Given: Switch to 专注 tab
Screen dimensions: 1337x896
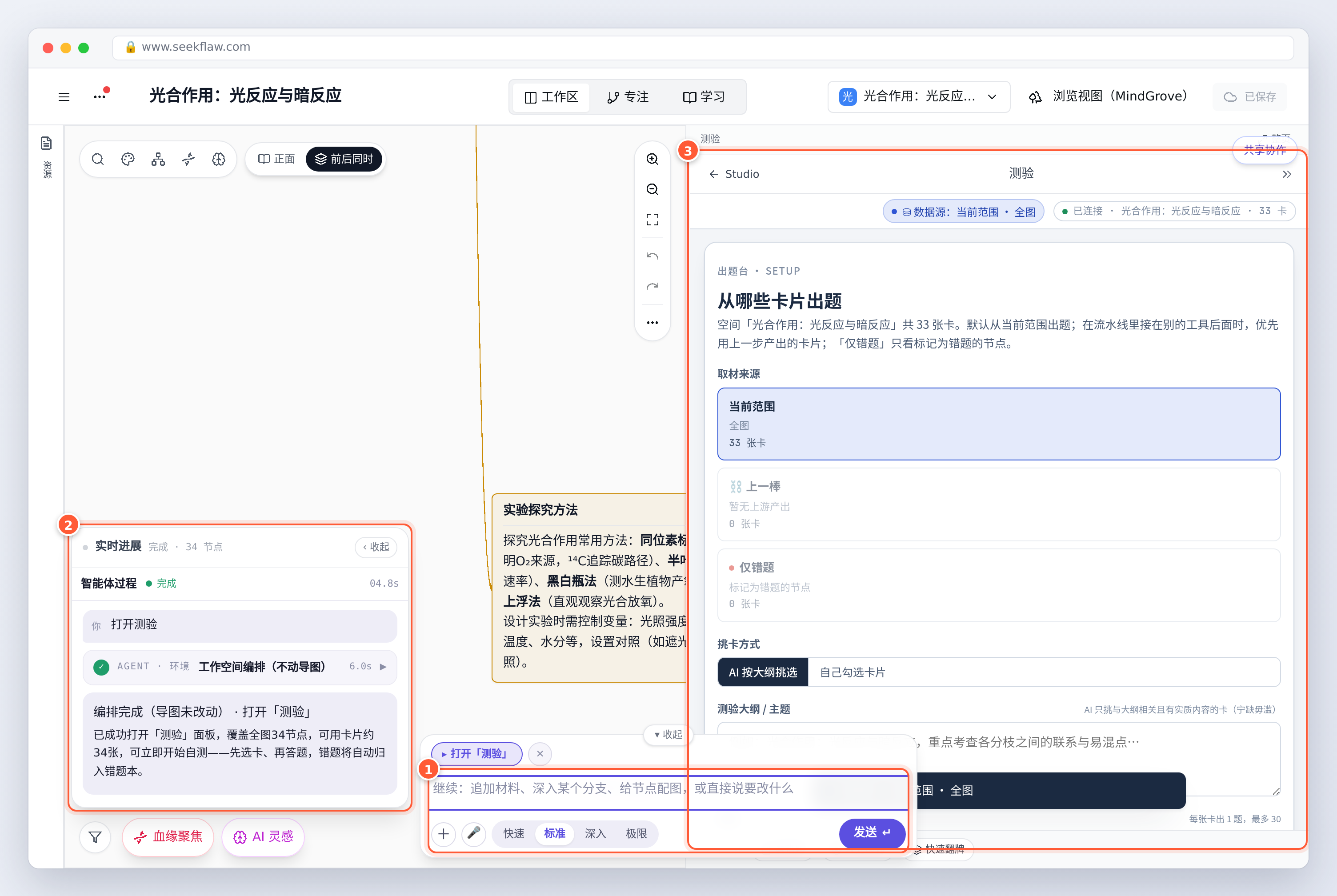Looking at the screenshot, I should pos(628,97).
